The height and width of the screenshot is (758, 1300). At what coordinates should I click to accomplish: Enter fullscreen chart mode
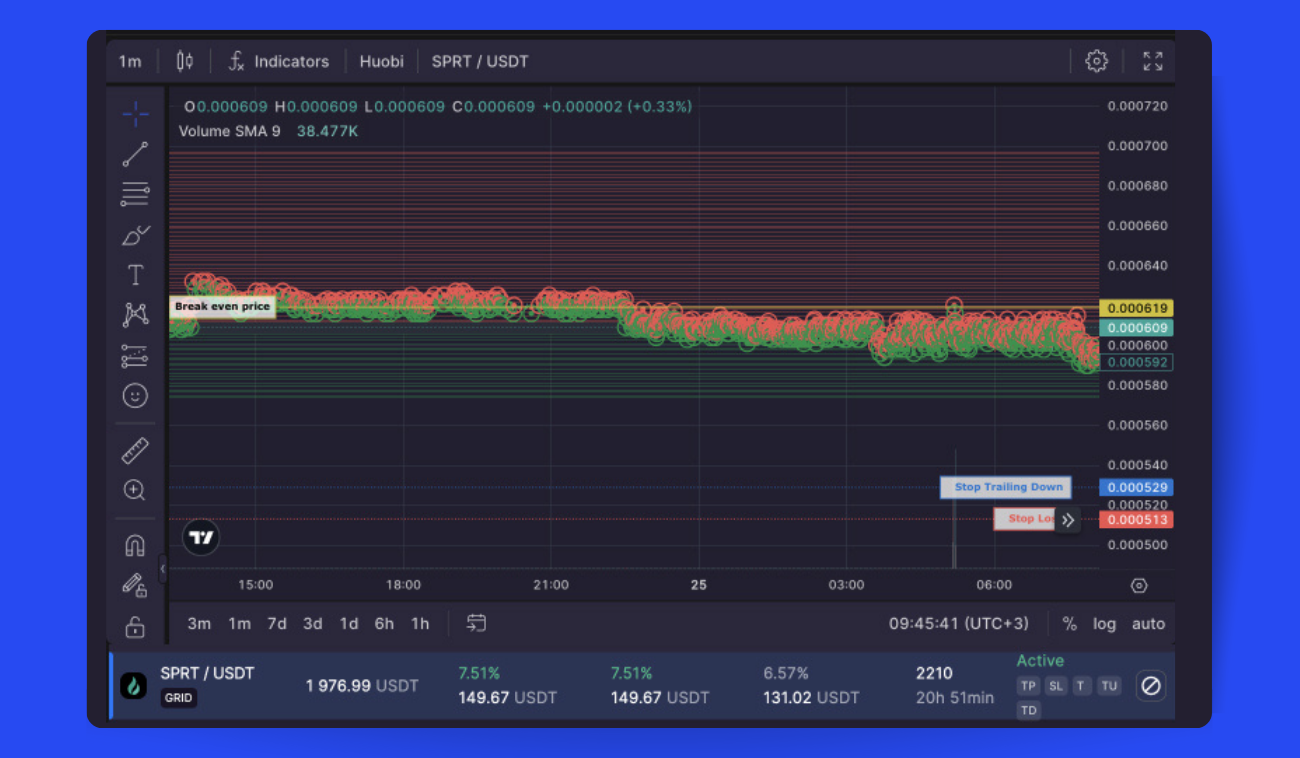click(1153, 61)
